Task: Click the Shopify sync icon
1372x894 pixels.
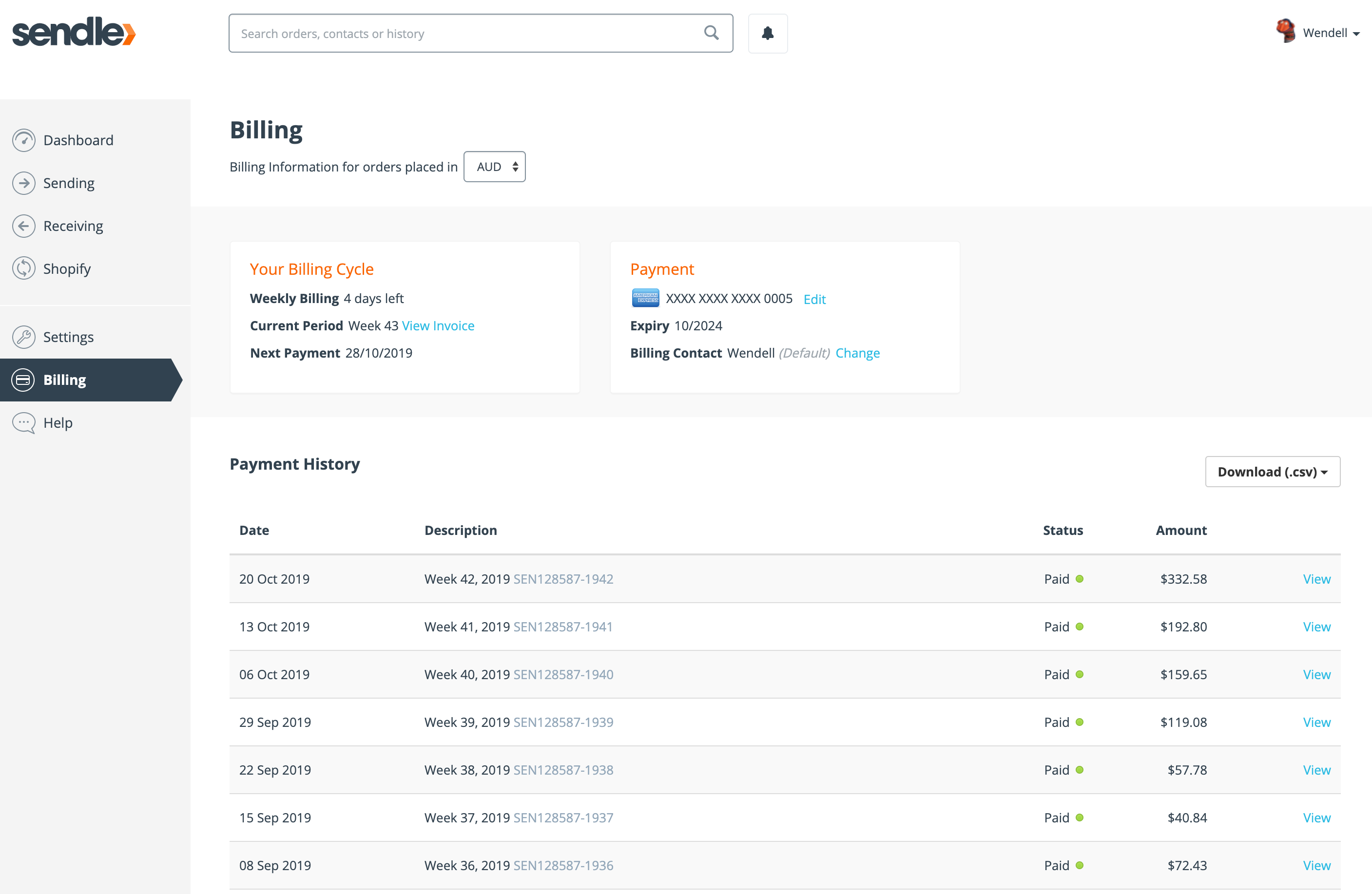Action: pyautogui.click(x=23, y=268)
